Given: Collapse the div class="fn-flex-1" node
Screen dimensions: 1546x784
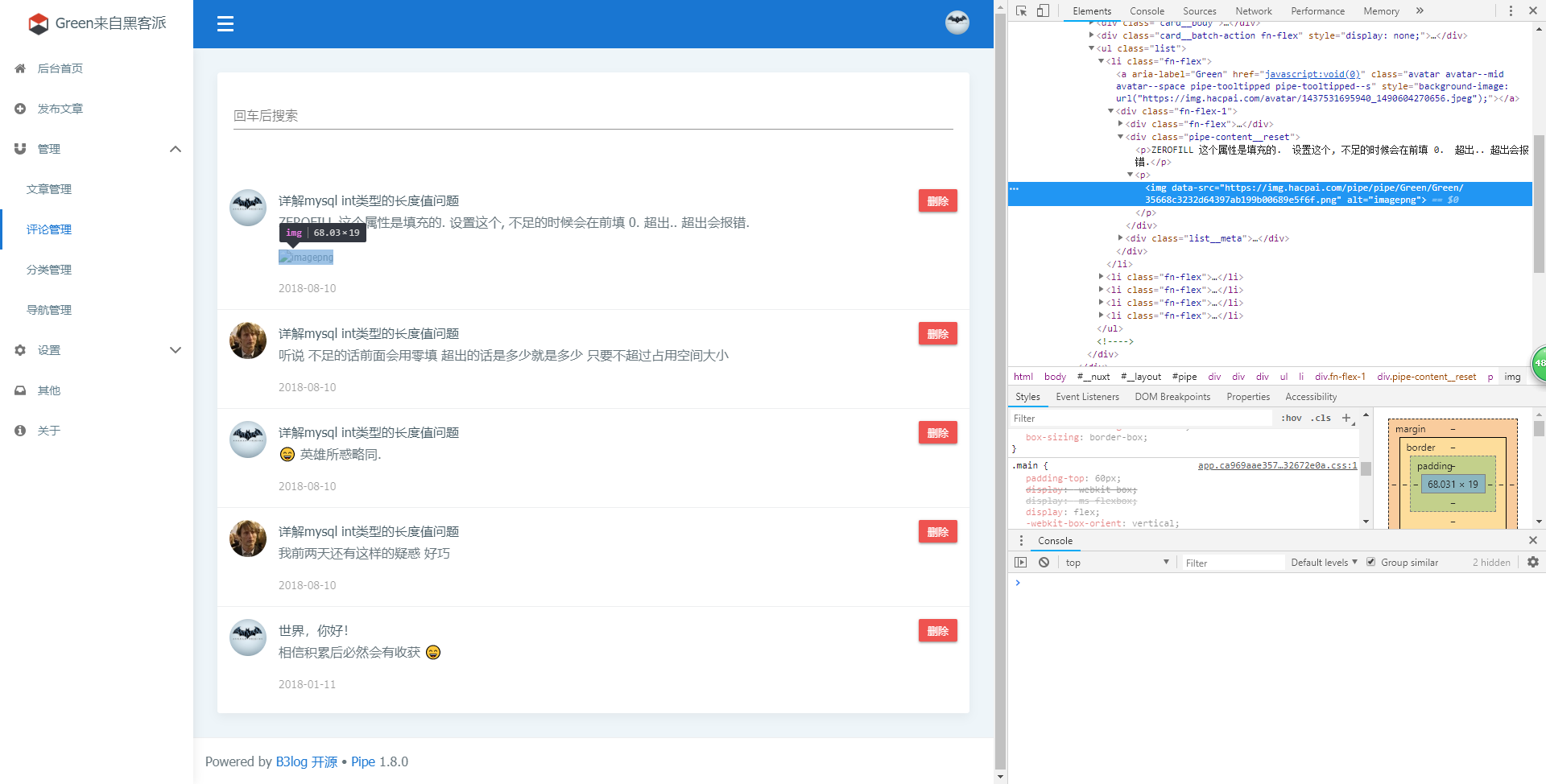Looking at the screenshot, I should [x=1110, y=111].
